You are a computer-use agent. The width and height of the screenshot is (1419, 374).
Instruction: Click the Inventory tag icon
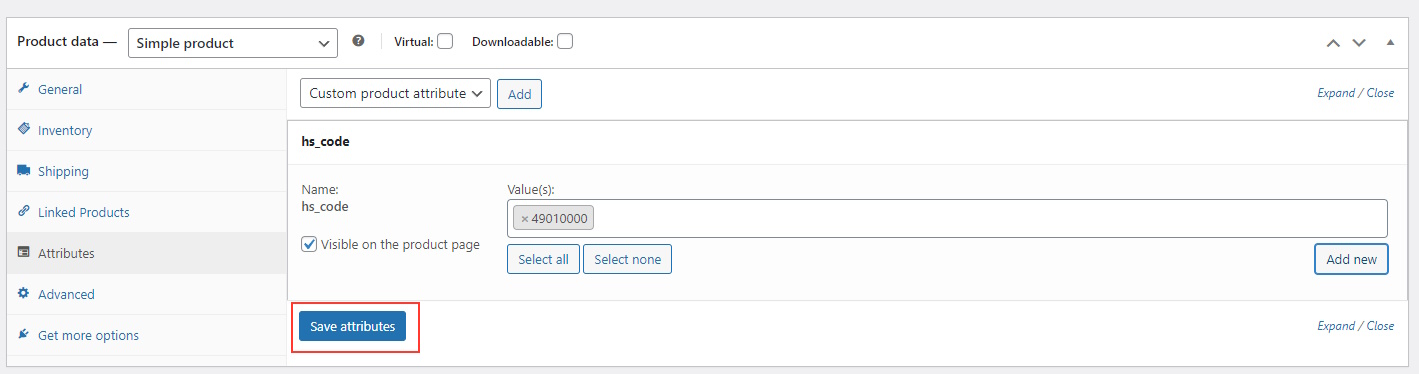[x=24, y=130]
